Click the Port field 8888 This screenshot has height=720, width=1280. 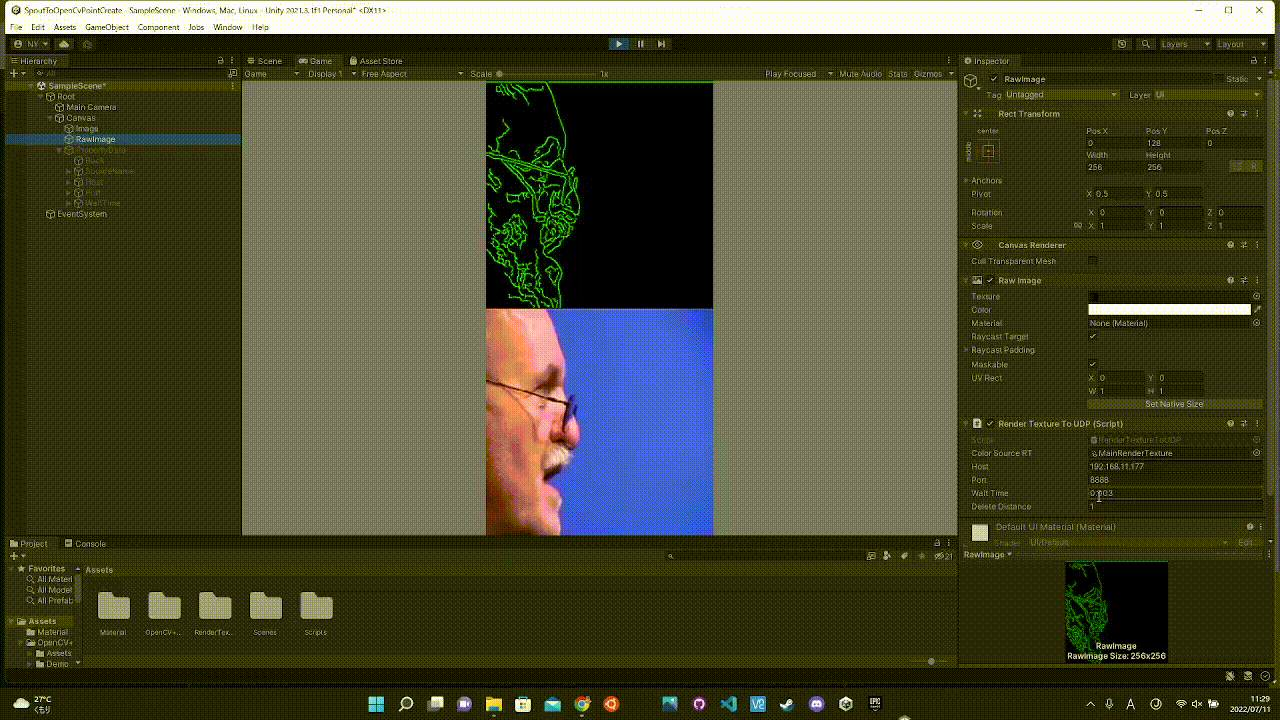[1174, 480]
